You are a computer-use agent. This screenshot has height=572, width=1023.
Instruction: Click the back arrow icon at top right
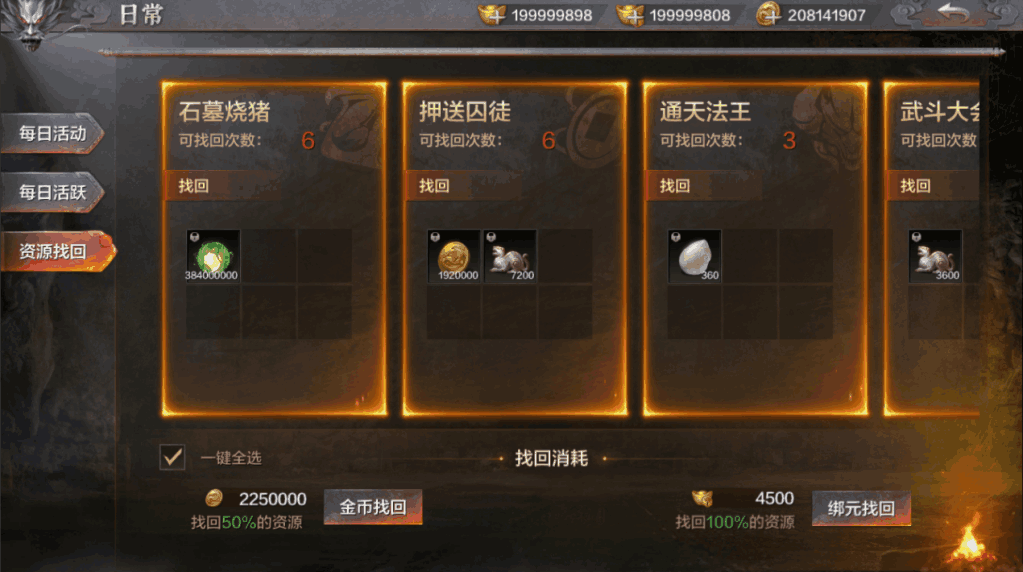[953, 13]
